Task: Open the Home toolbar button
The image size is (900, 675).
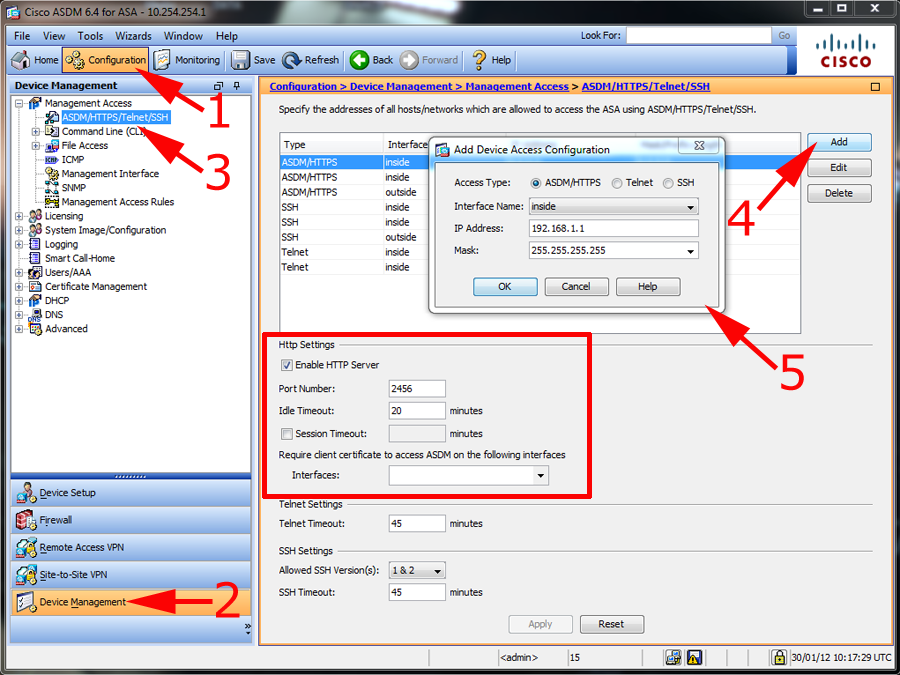Action: pos(35,60)
